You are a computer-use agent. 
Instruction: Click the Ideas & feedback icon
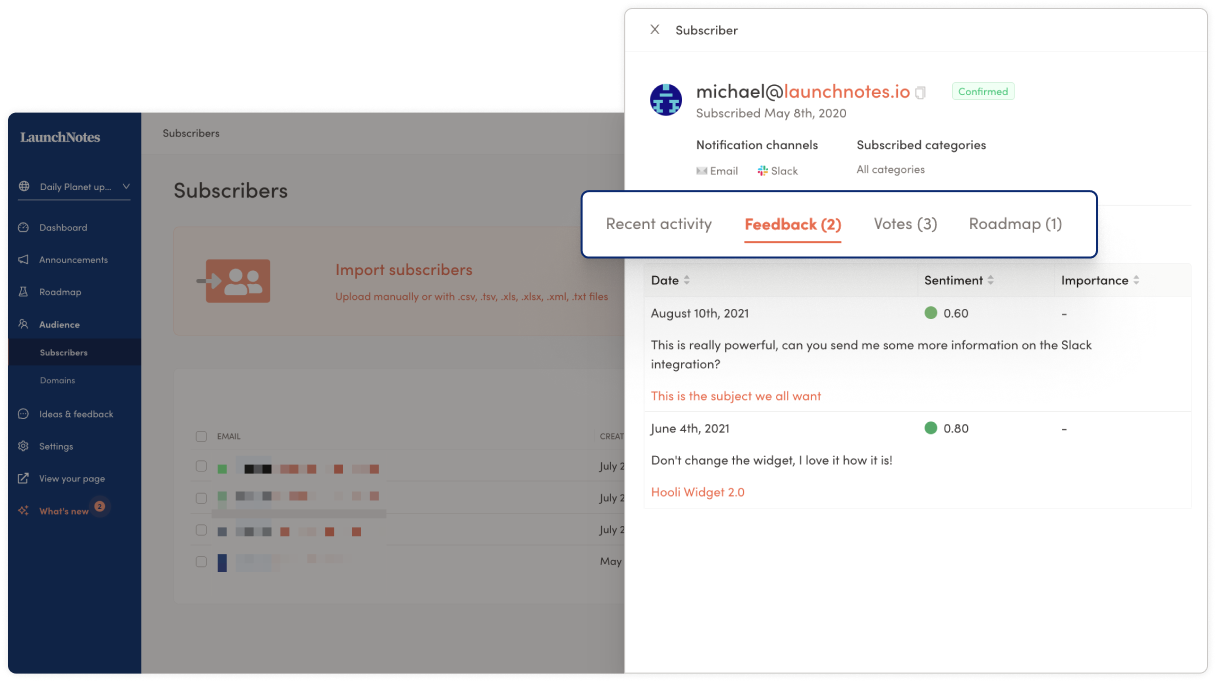click(24, 414)
